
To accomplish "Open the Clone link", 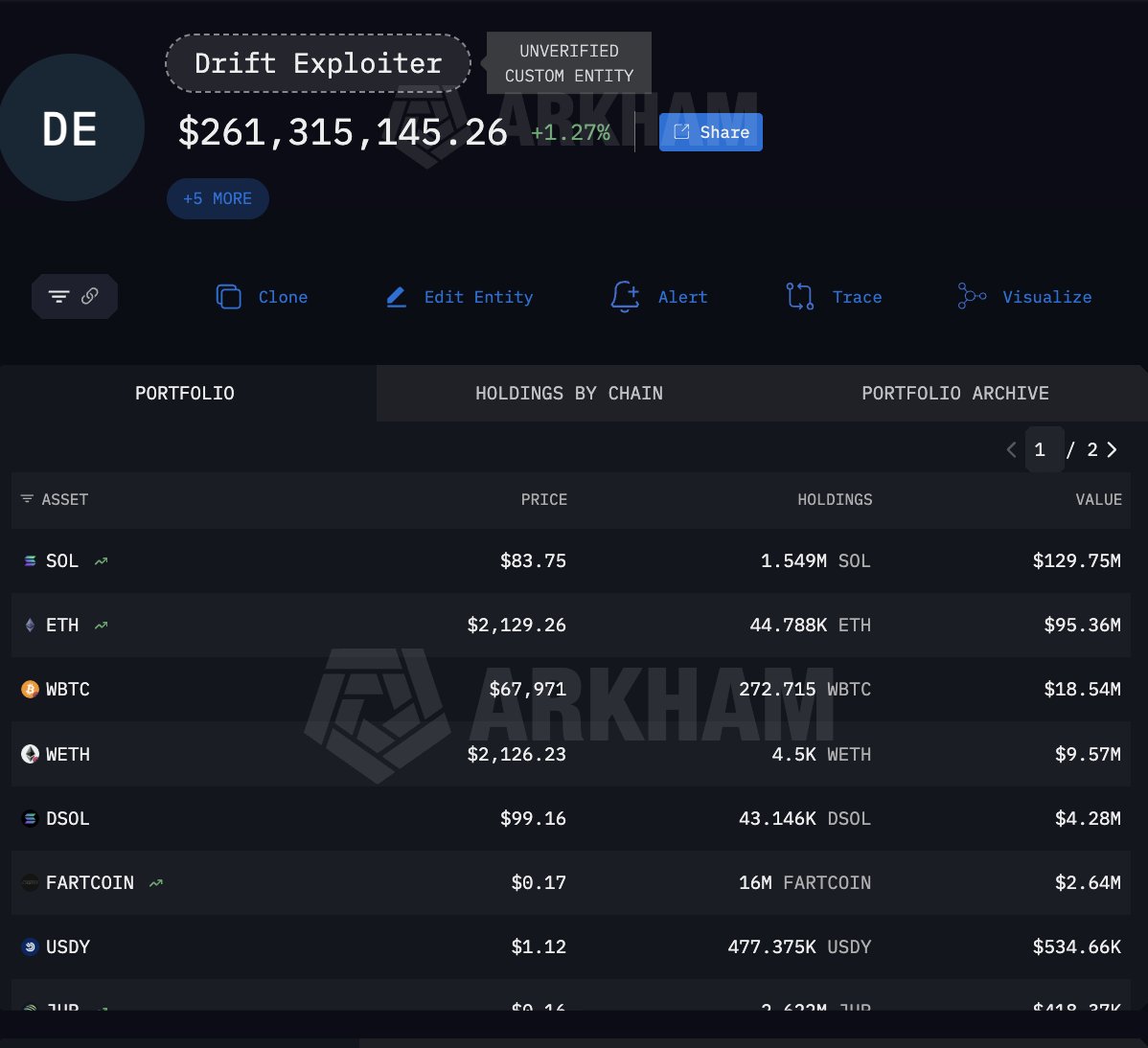I will (283, 297).
